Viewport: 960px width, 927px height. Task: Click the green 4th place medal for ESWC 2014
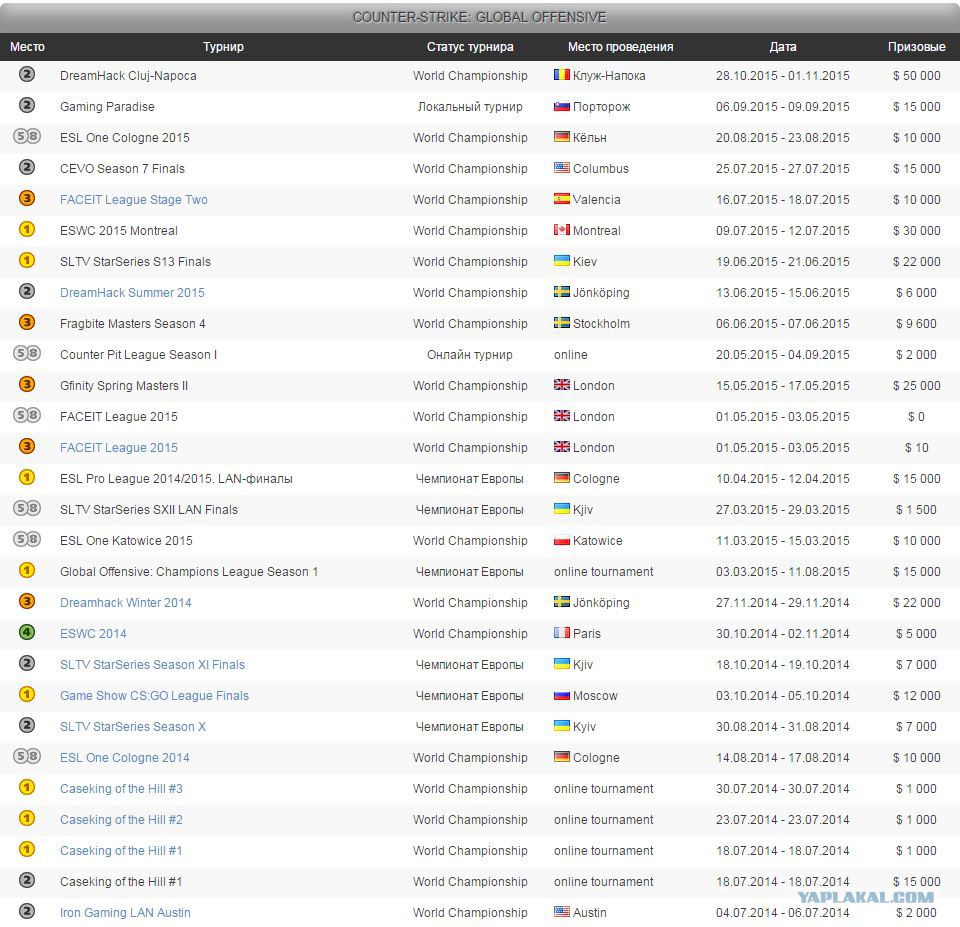[x=27, y=633]
